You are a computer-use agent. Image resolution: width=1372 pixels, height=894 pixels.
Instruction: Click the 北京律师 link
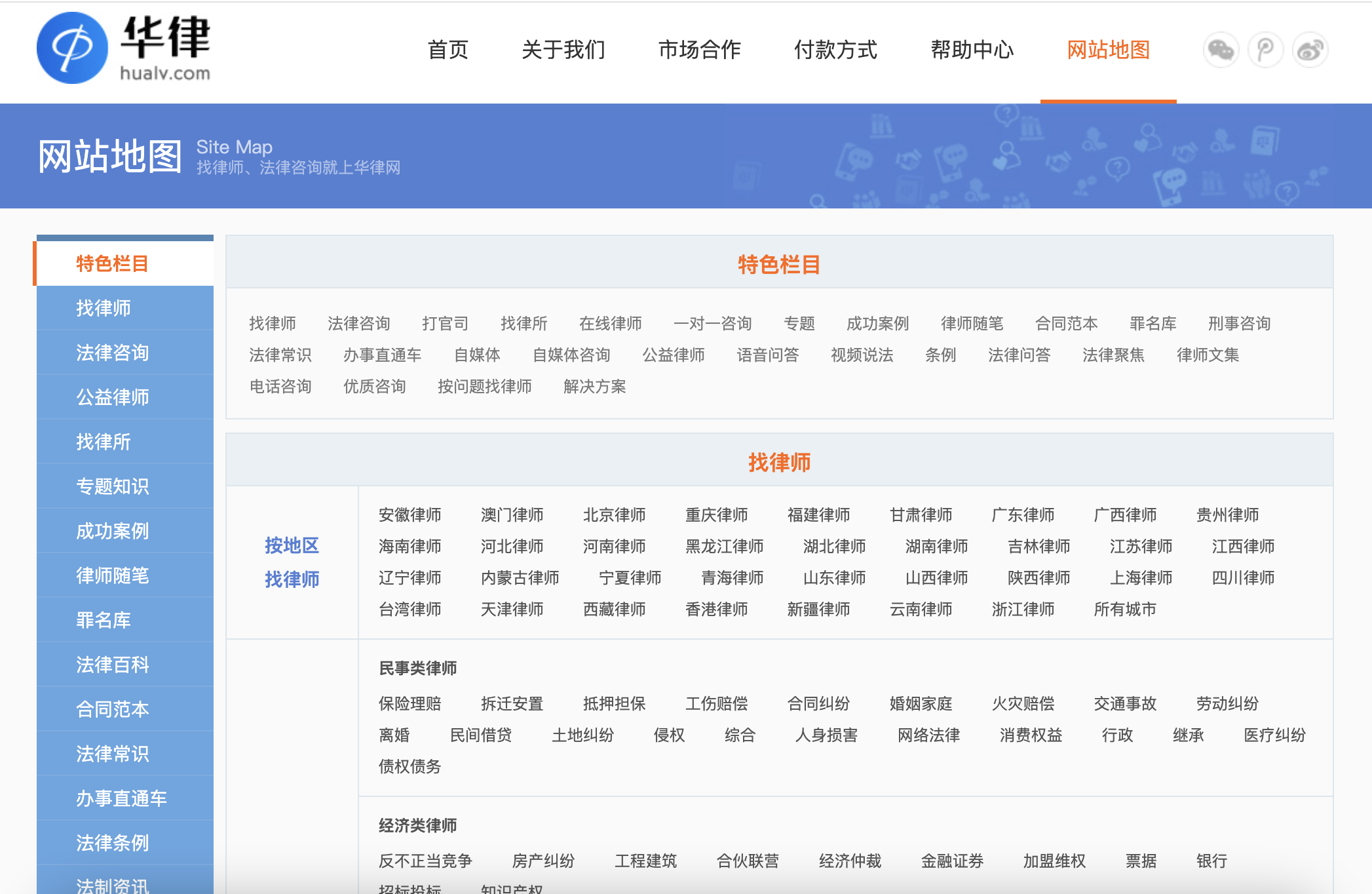[x=614, y=515]
